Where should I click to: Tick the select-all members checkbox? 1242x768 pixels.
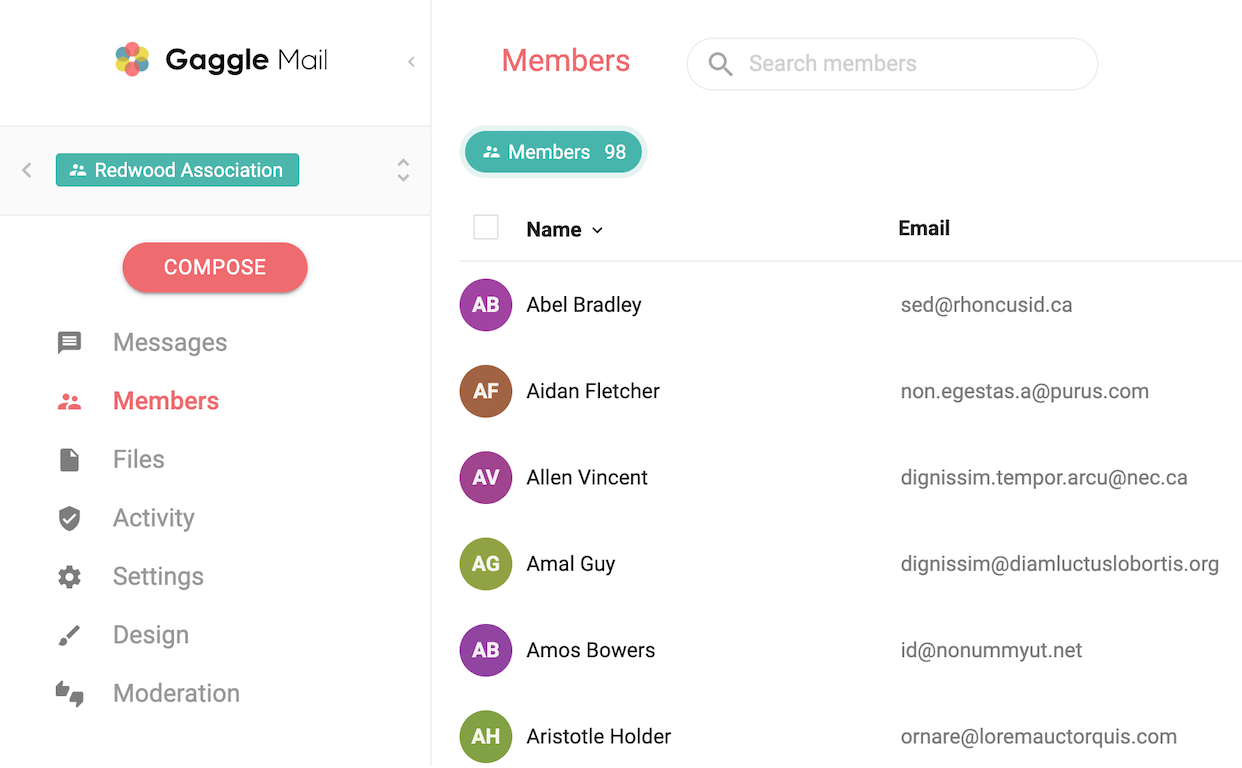(x=486, y=228)
